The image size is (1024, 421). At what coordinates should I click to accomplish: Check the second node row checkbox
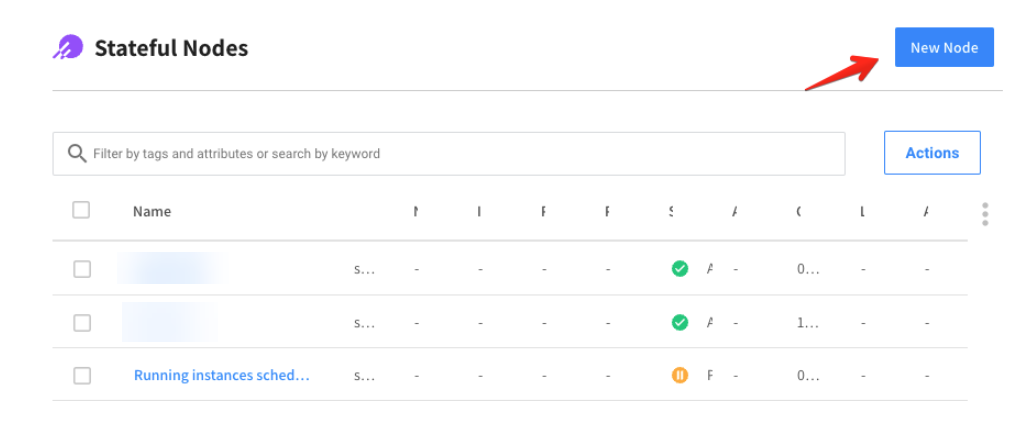click(82, 322)
